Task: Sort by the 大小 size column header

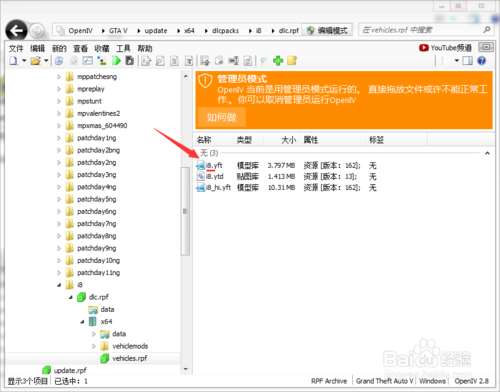Action: pos(288,140)
